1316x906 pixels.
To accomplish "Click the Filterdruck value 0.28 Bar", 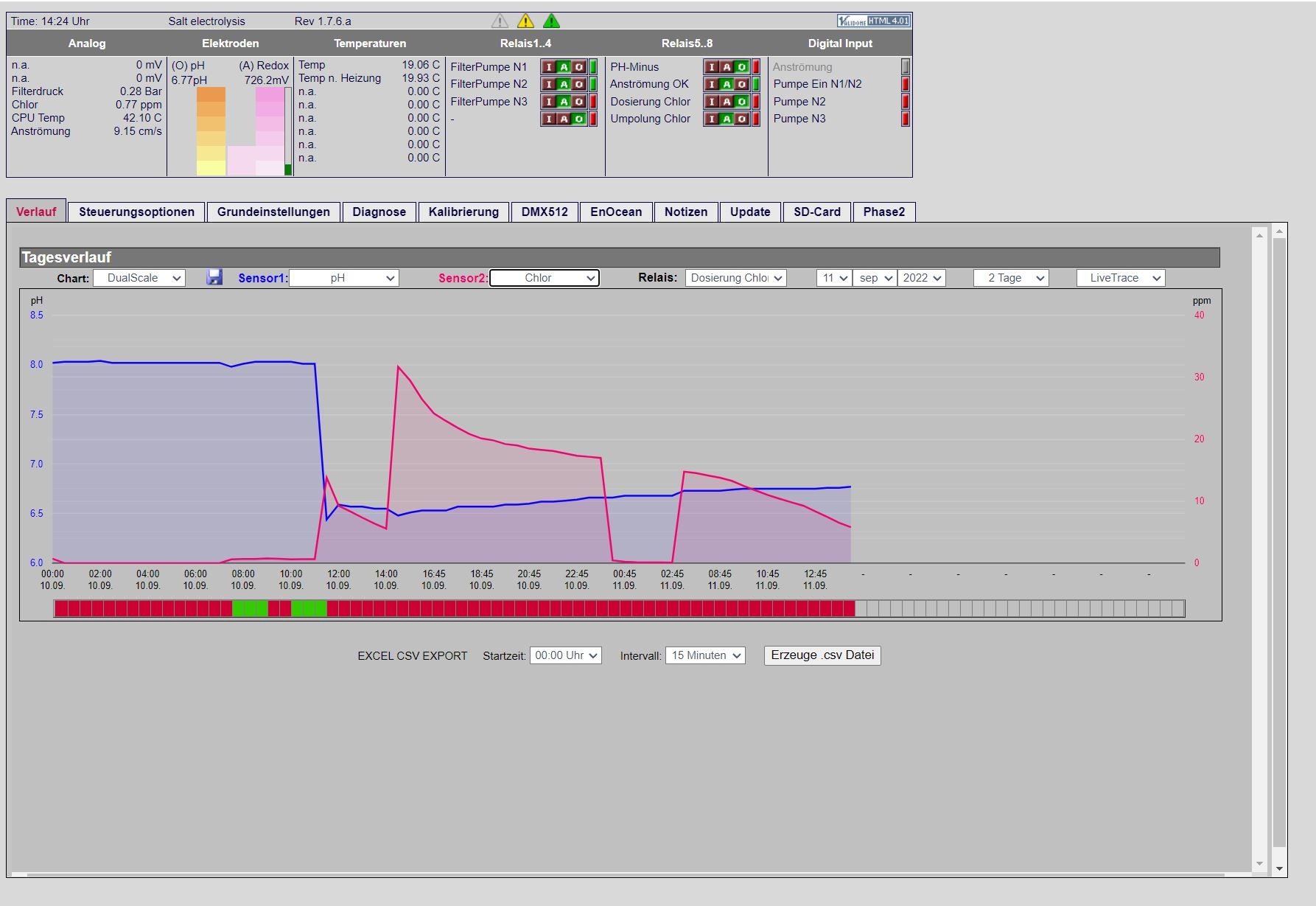I will 141,91.
